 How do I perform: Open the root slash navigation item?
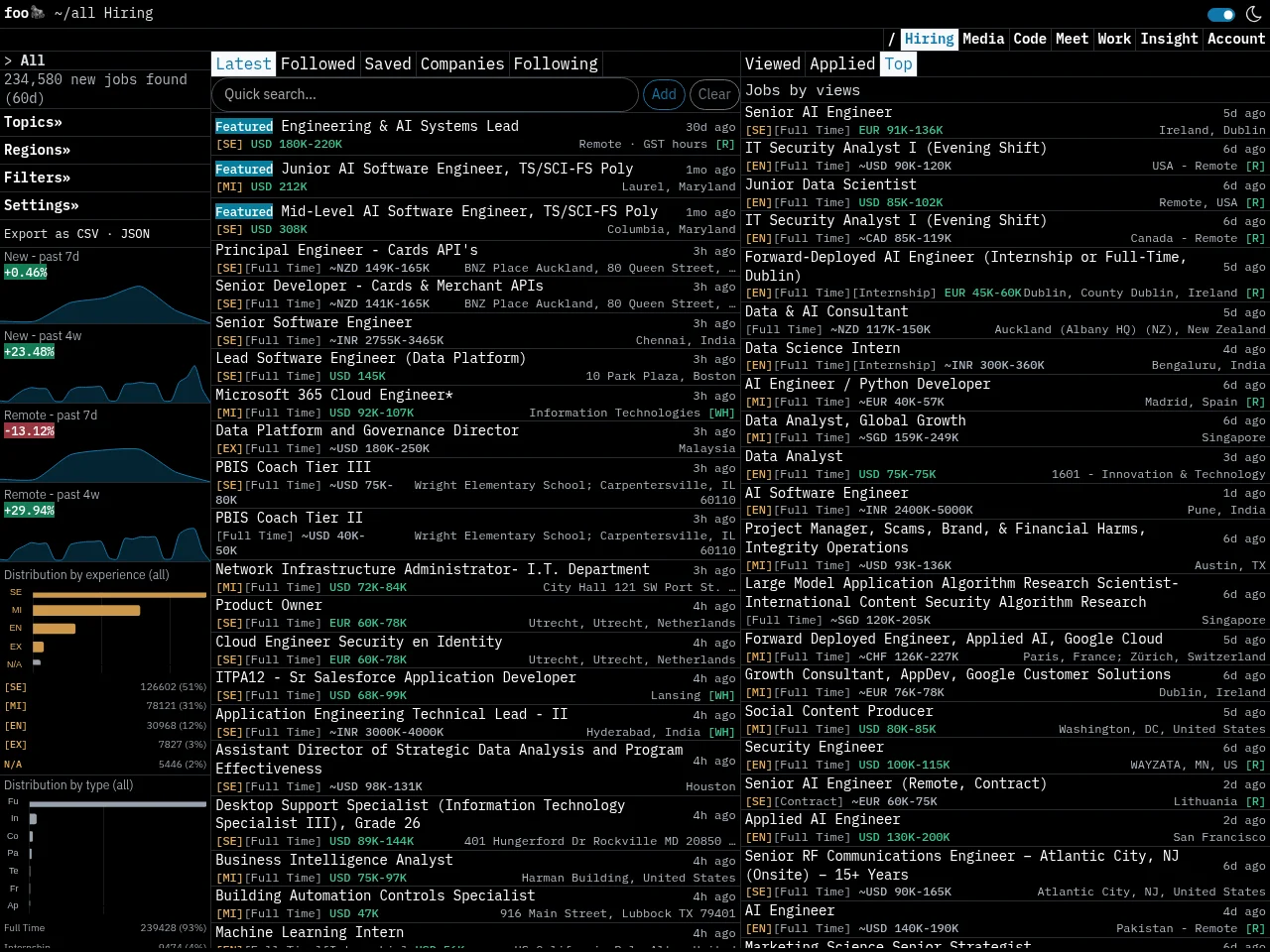coord(892,39)
